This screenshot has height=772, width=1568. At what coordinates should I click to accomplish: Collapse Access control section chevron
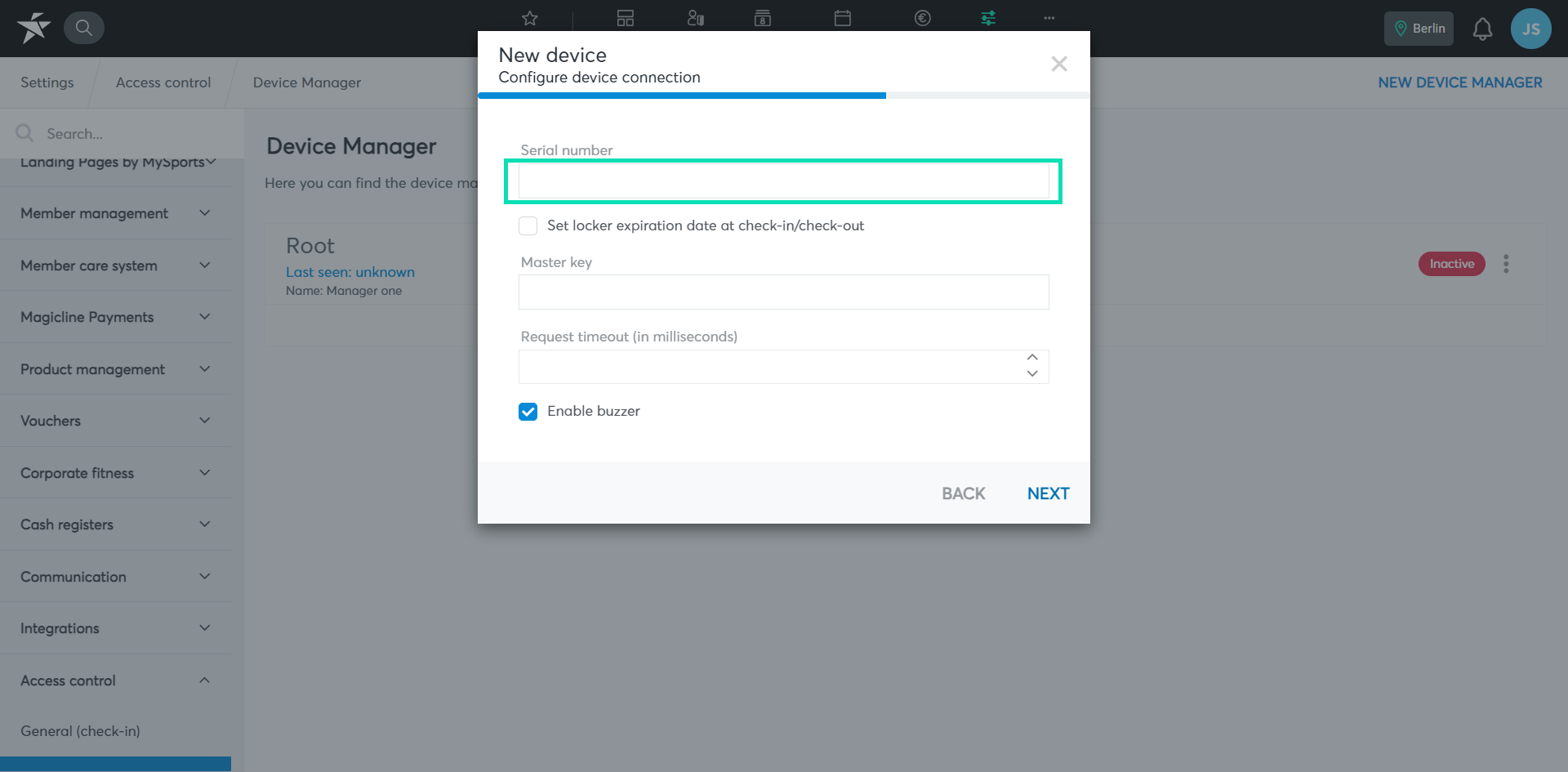click(x=205, y=681)
